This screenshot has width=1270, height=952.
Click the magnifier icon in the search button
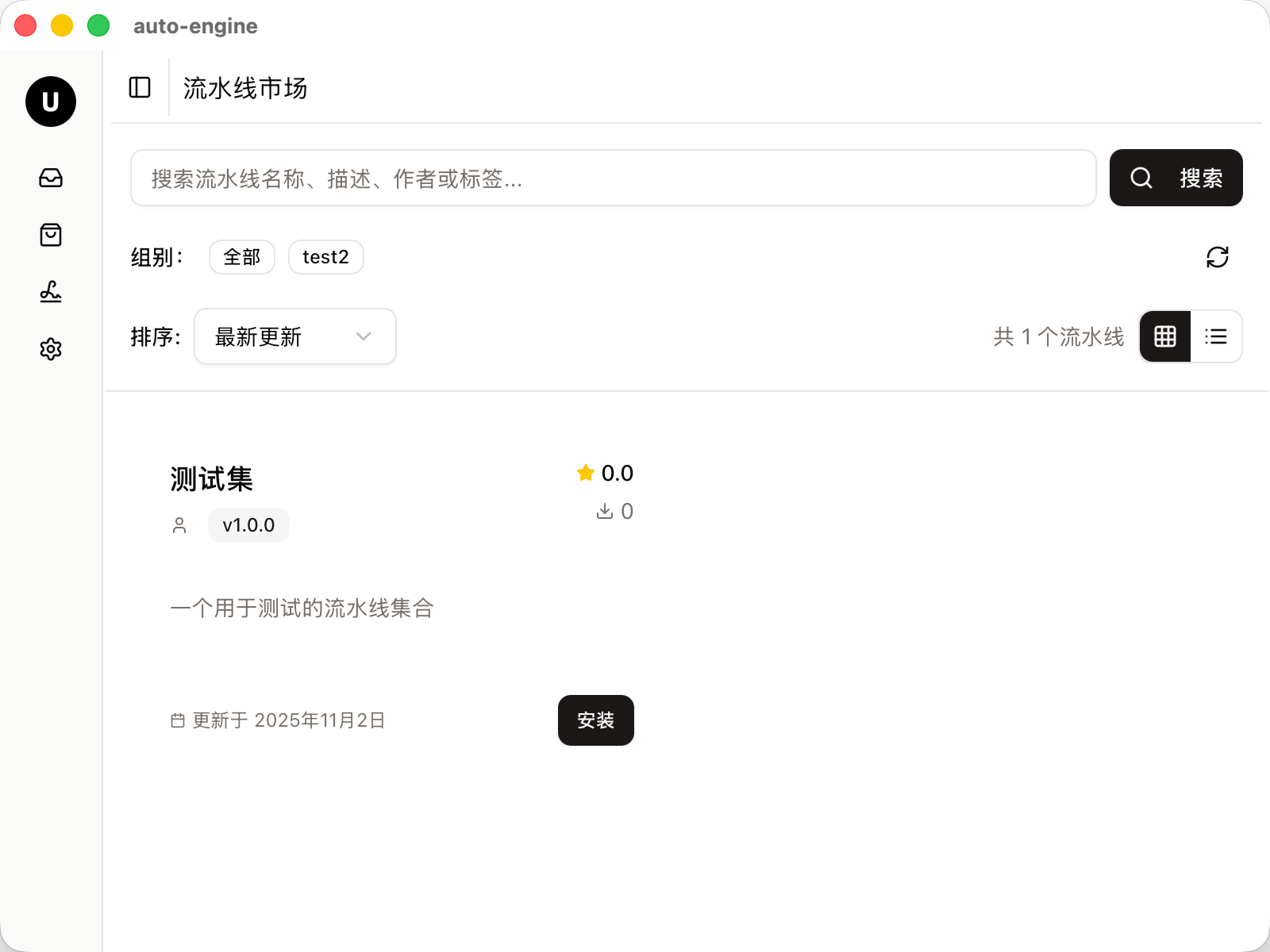1141,178
